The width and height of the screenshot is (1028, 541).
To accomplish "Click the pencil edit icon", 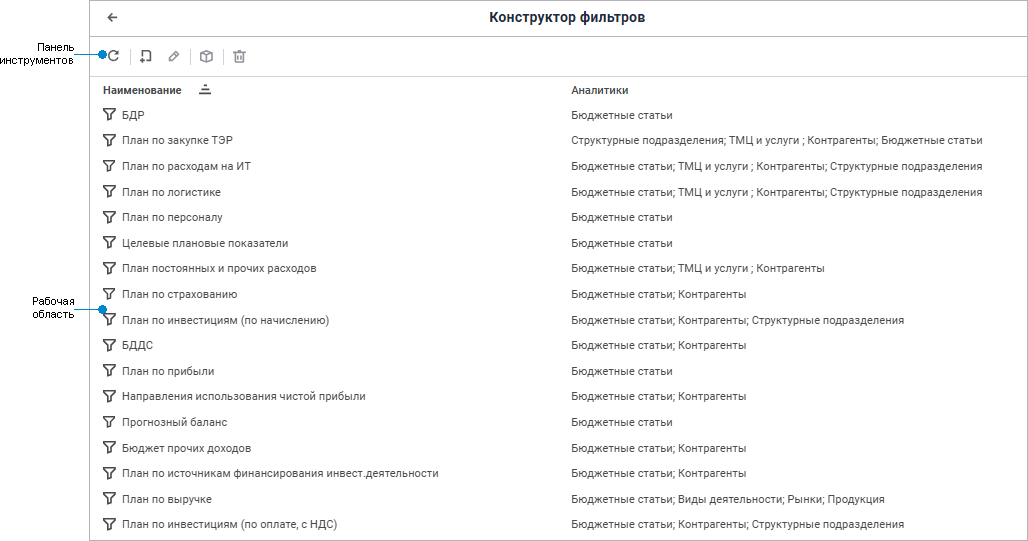I will coord(174,57).
